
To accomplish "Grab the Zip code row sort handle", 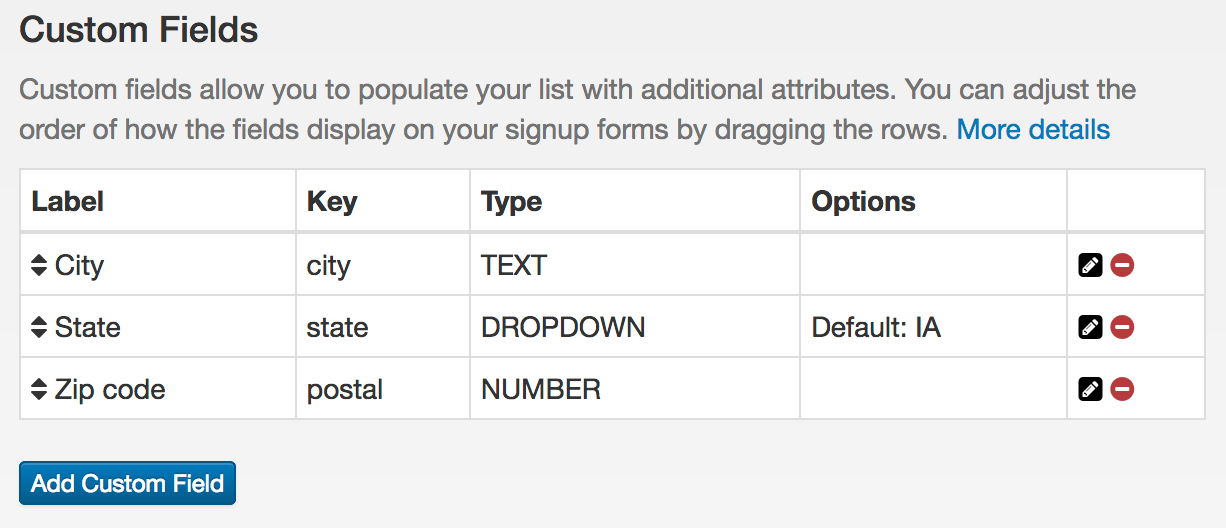I will [x=39, y=389].
